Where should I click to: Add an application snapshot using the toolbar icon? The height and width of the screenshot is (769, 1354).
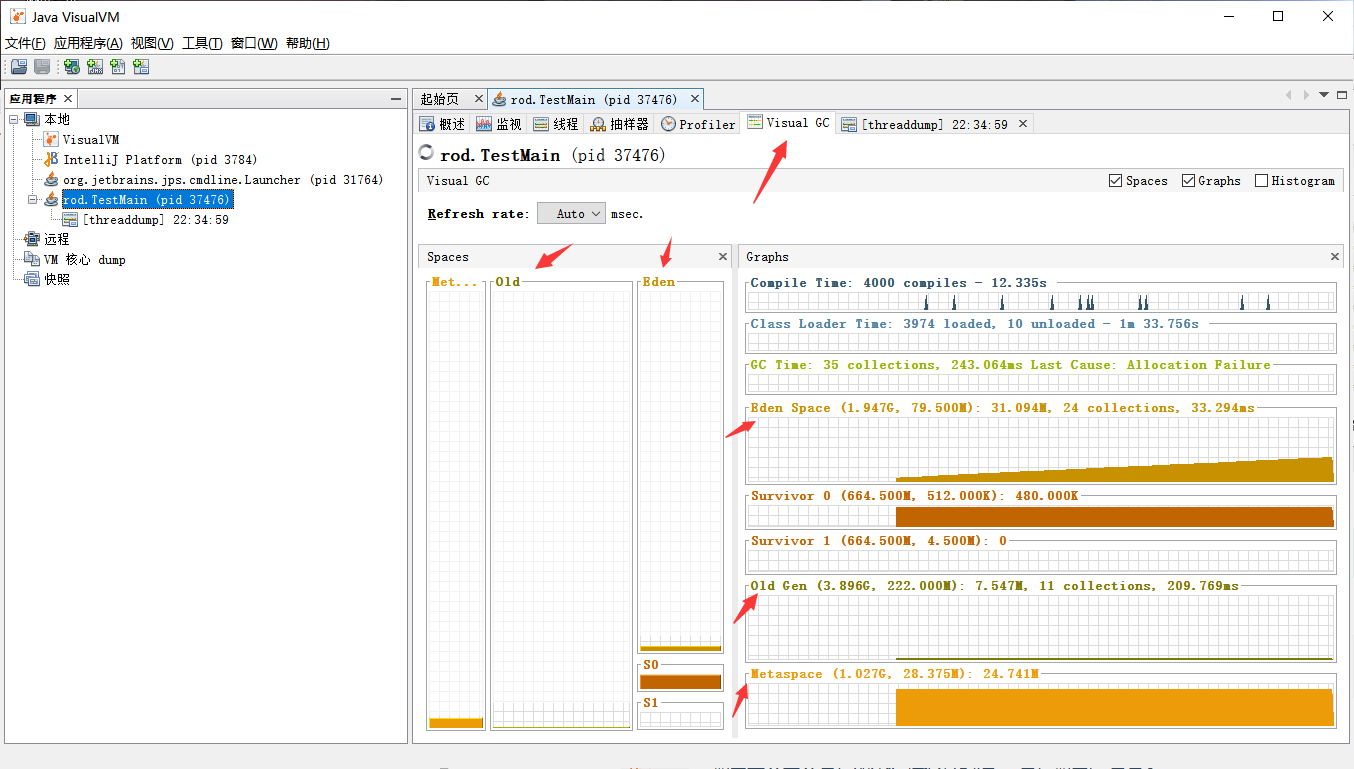click(141, 66)
